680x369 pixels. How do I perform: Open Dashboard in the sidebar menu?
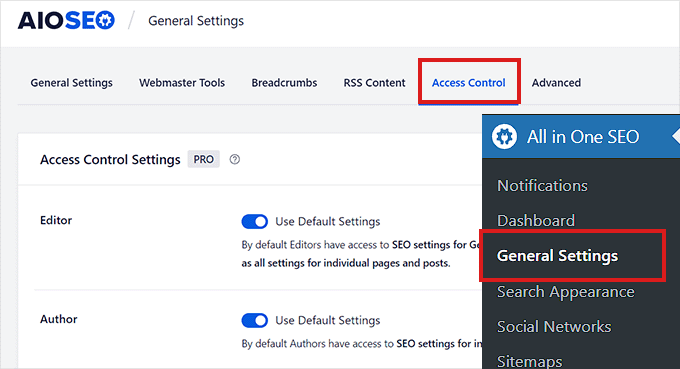(x=536, y=221)
